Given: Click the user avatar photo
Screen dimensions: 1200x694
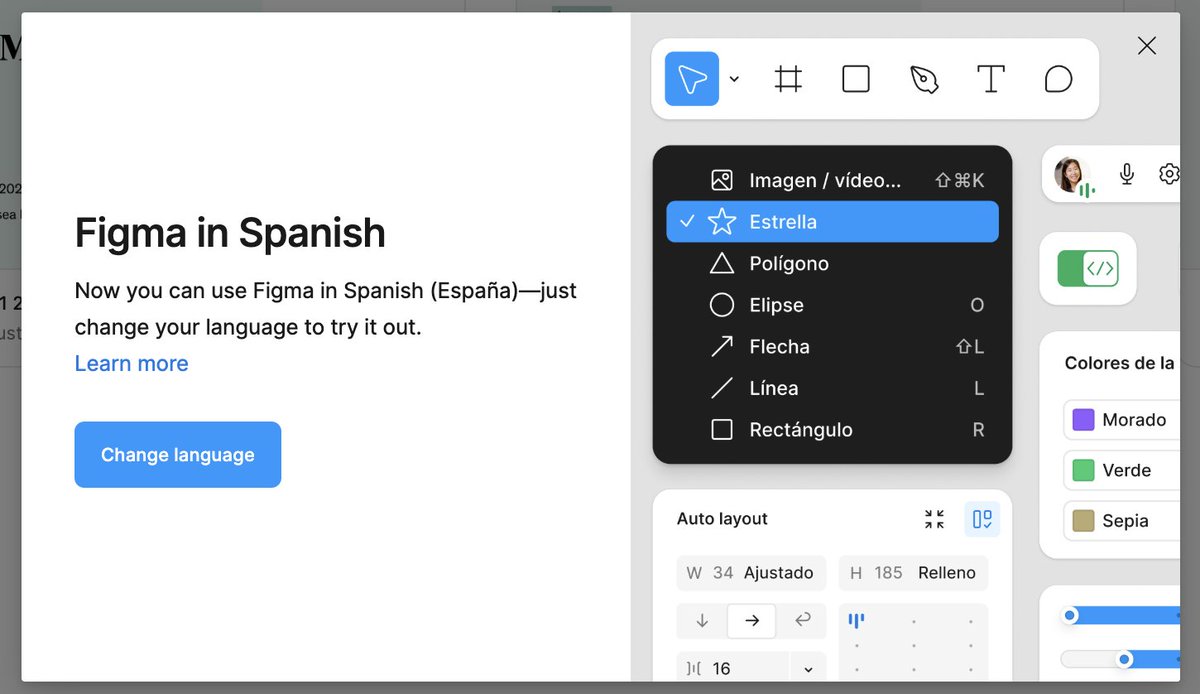Looking at the screenshot, I should 1071,174.
